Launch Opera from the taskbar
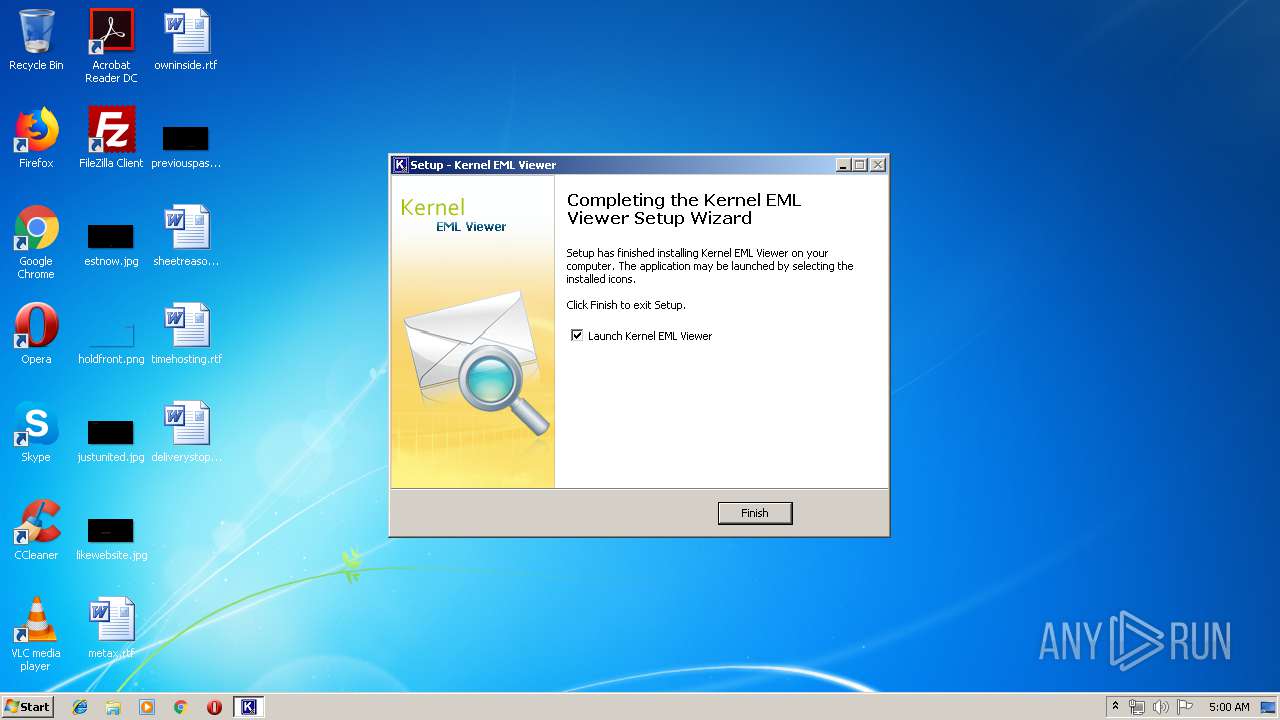Screen dimensions: 1280x720 pyautogui.click(x=214, y=706)
